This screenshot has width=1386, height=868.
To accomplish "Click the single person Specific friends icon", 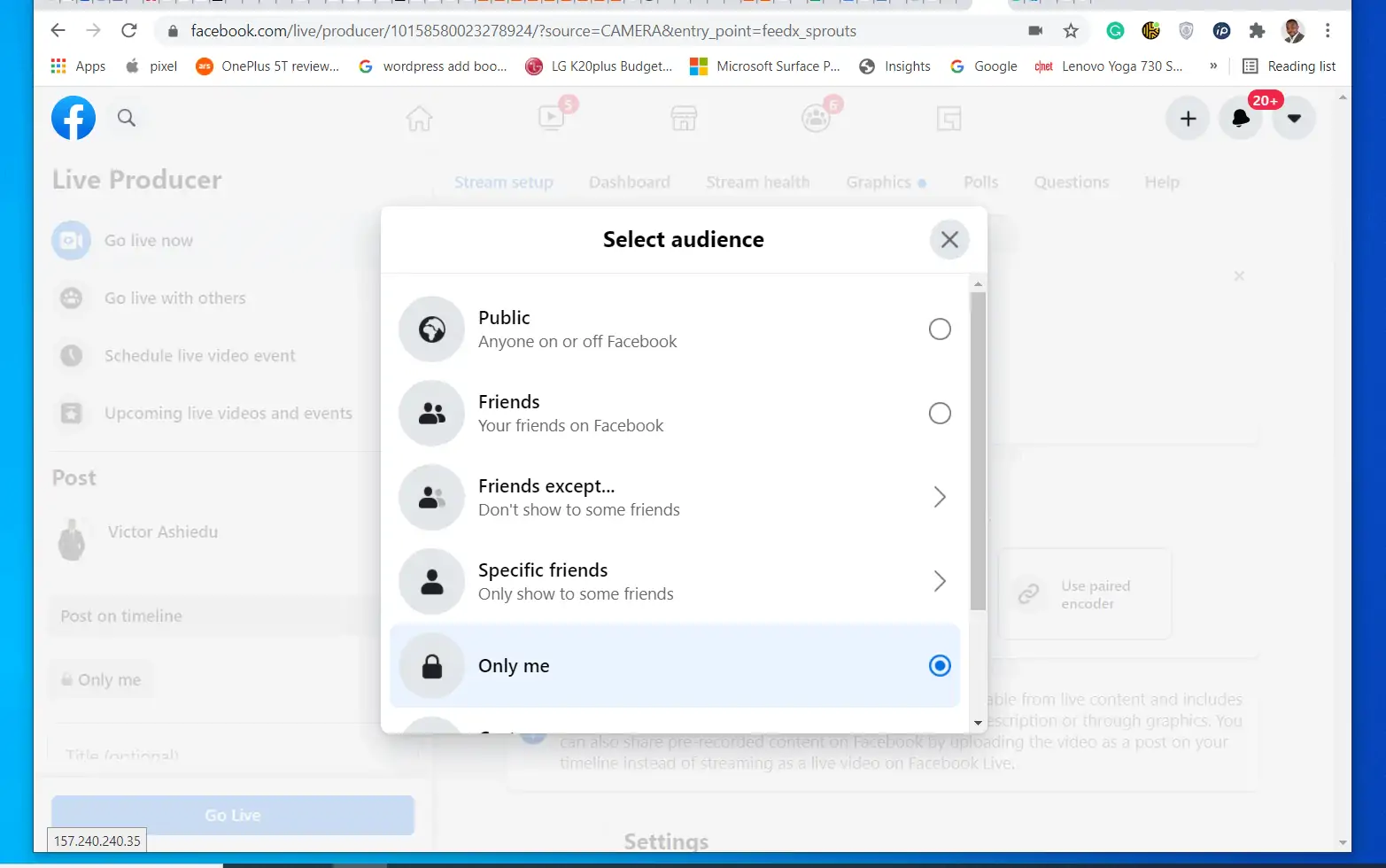I will pyautogui.click(x=432, y=582).
